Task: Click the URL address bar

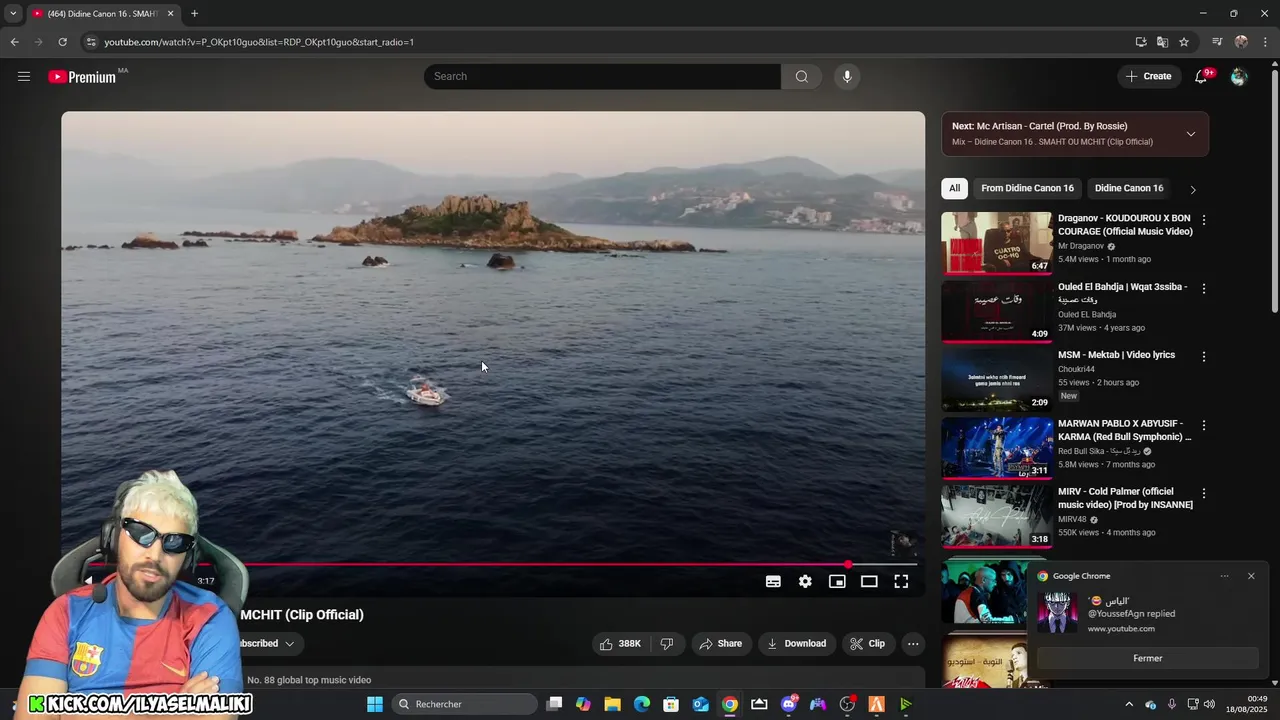Action: (600, 42)
